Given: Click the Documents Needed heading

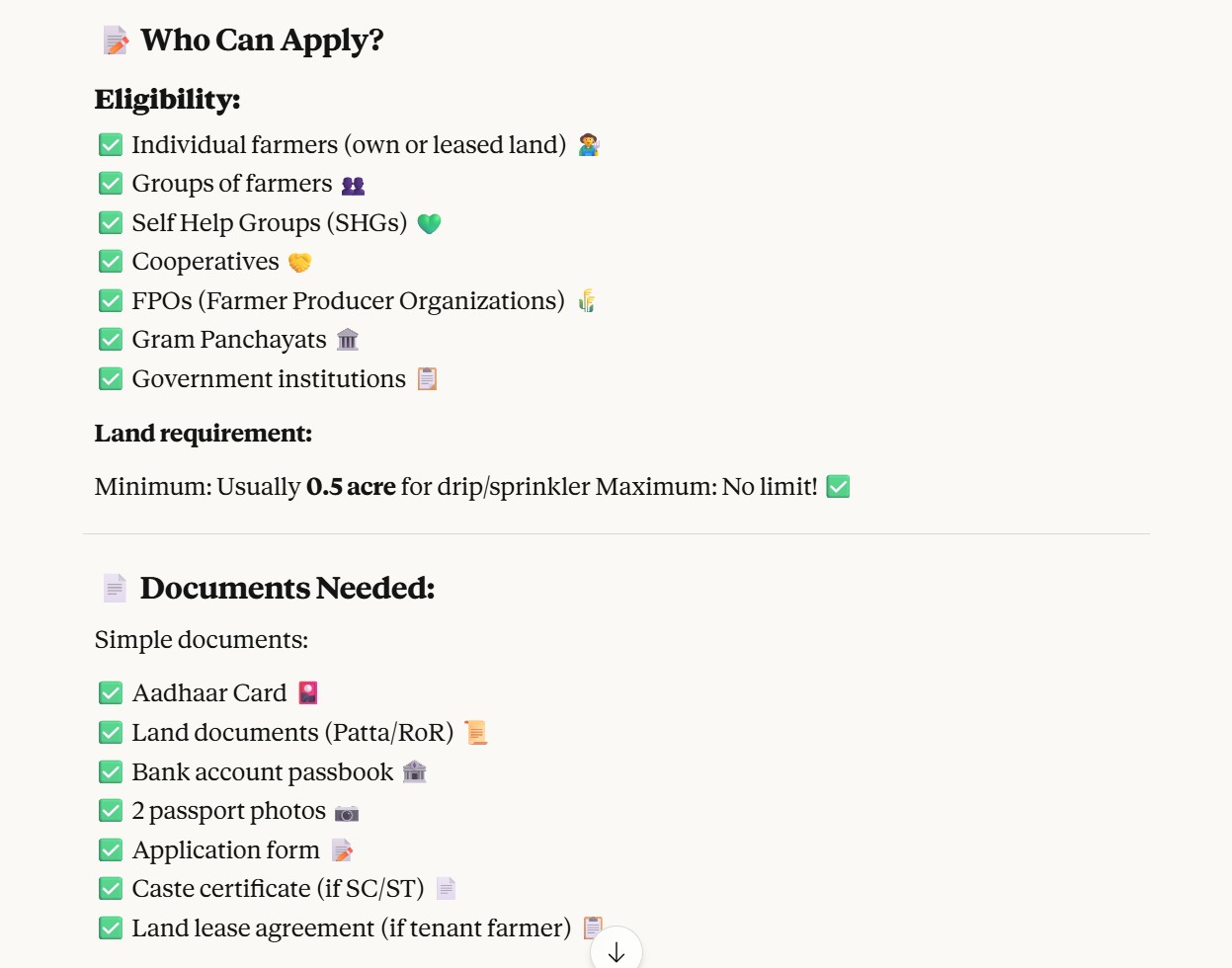Looking at the screenshot, I should (287, 589).
